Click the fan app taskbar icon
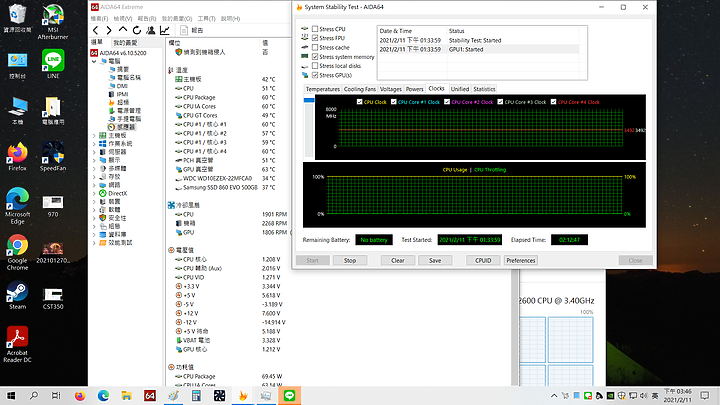 219,395
